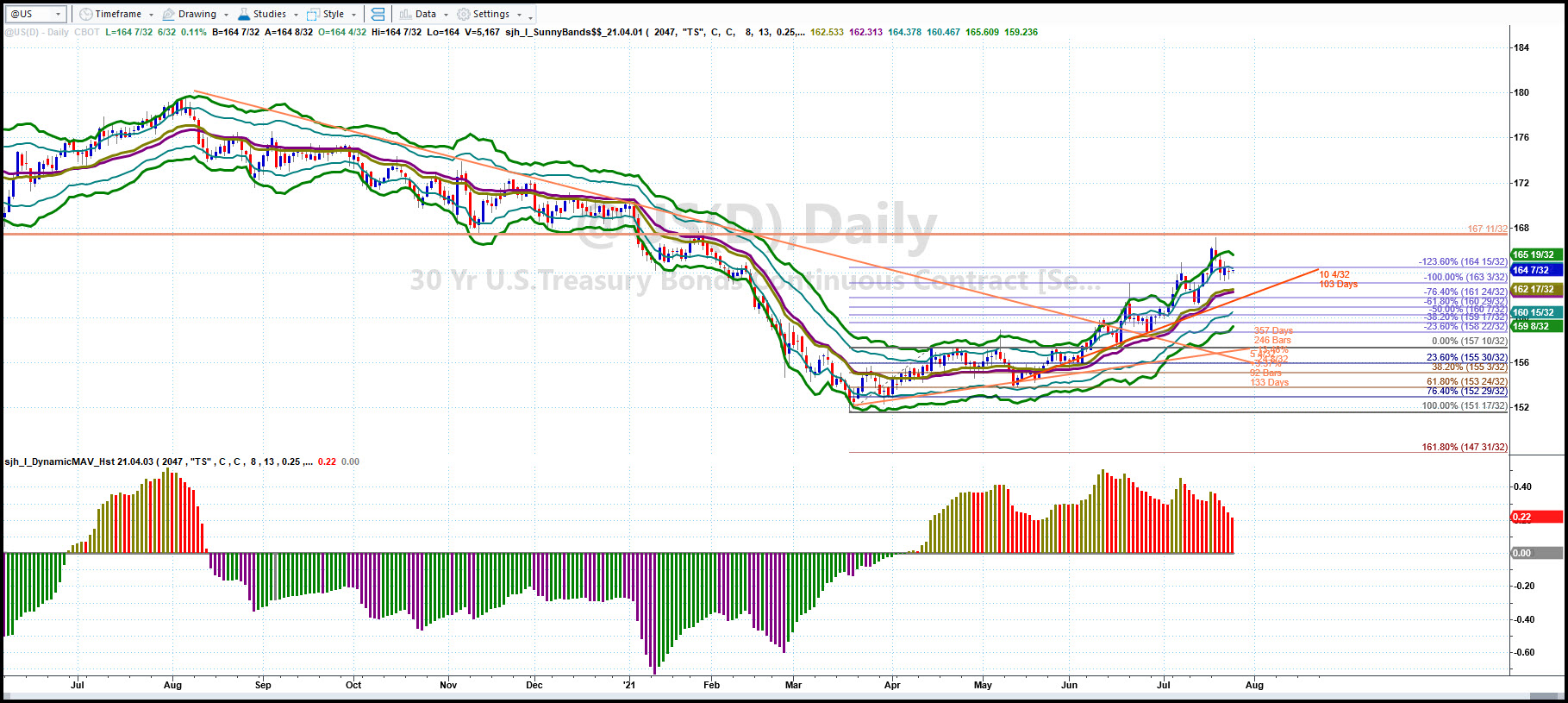Click the V=5,167 volume text

(482, 32)
